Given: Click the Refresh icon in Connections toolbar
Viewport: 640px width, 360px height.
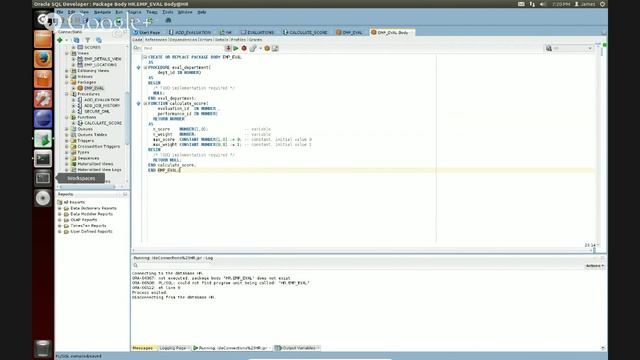Looking at the screenshot, I should (x=76, y=40).
